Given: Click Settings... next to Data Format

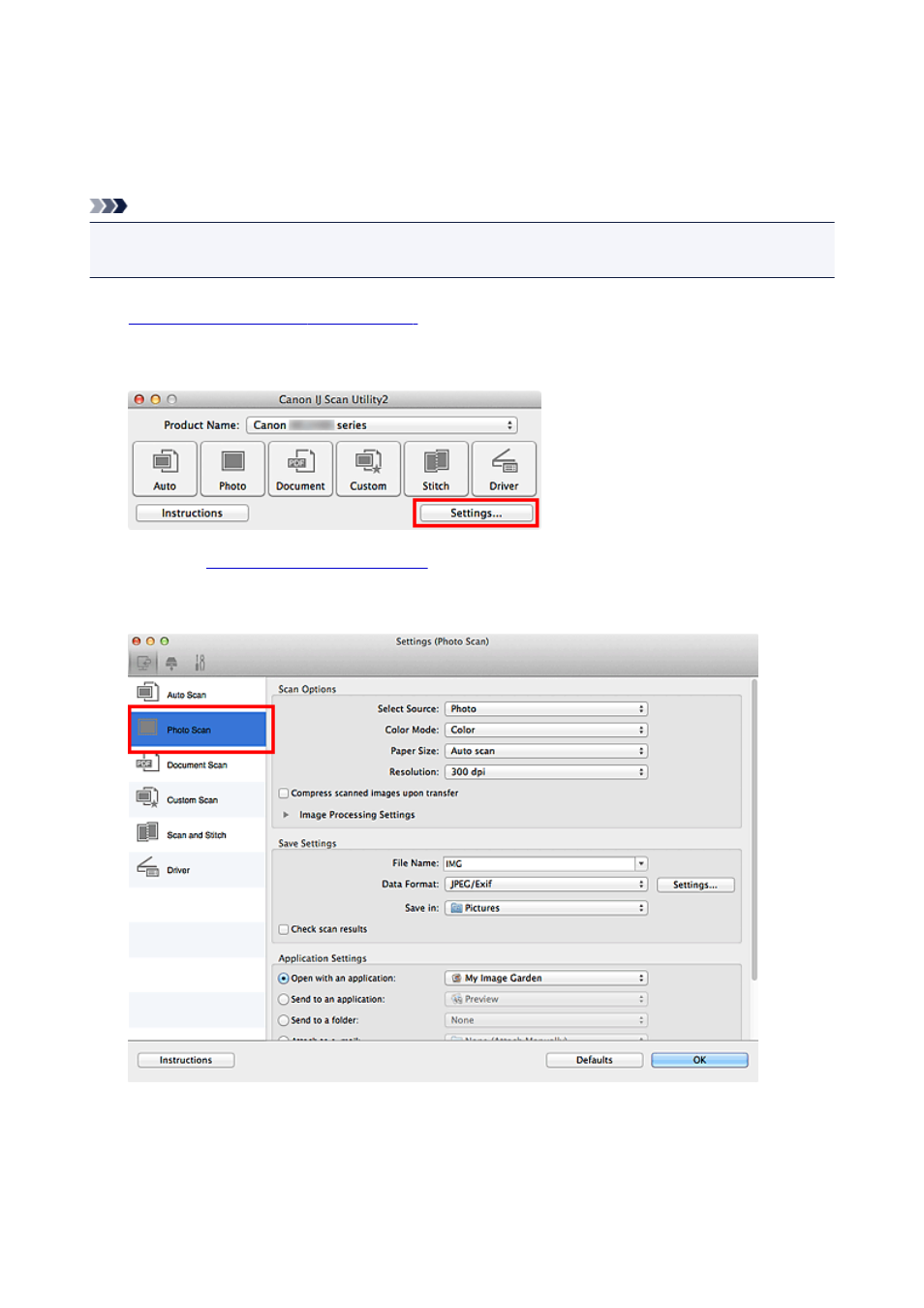Looking at the screenshot, I should (695, 885).
